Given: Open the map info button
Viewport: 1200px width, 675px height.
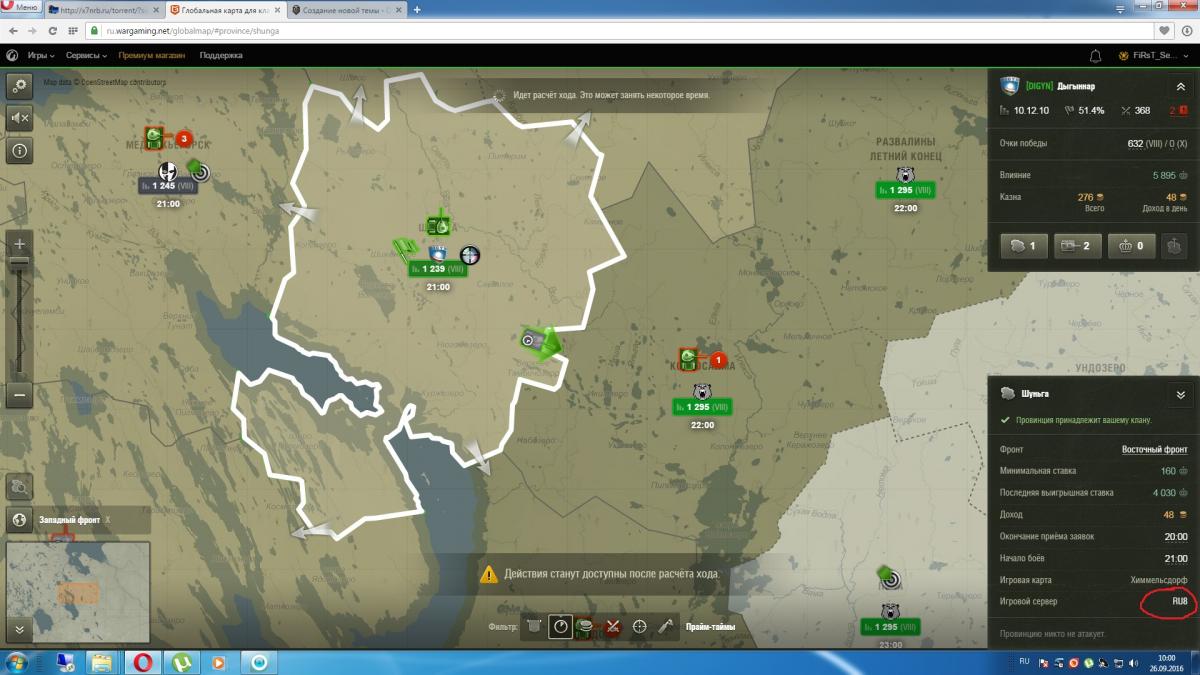Looking at the screenshot, I should tap(20, 151).
